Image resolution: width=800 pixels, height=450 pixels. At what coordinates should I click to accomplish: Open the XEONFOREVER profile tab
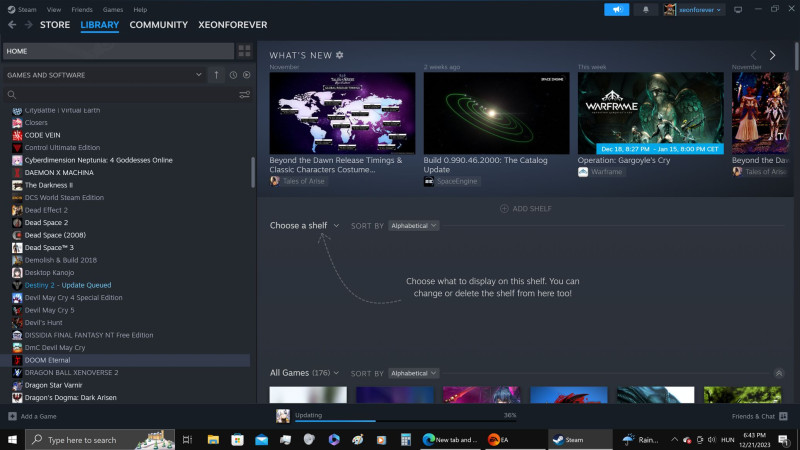click(x=233, y=24)
